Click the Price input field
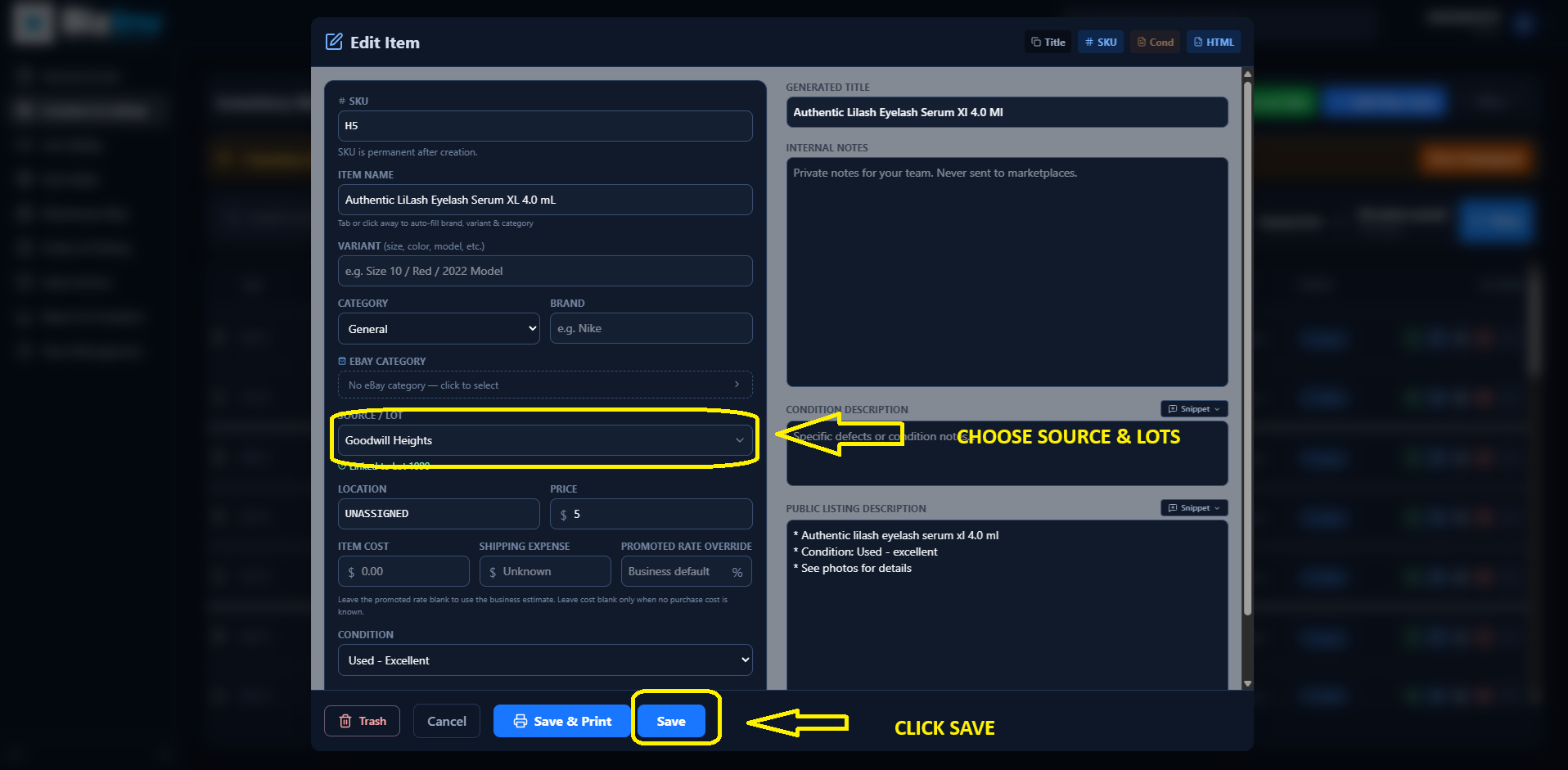 tap(651, 514)
